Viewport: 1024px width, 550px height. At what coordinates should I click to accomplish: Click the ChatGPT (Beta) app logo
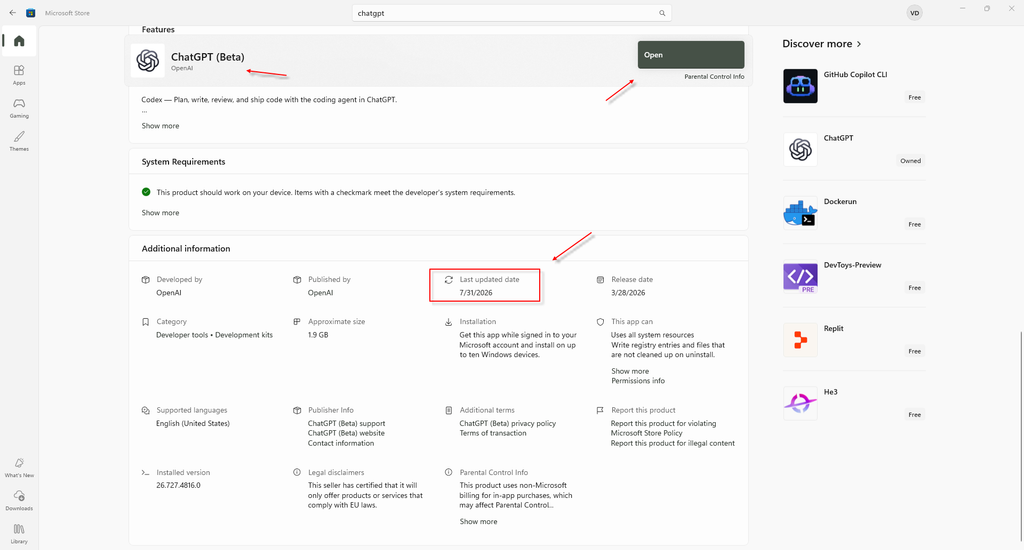click(148, 61)
